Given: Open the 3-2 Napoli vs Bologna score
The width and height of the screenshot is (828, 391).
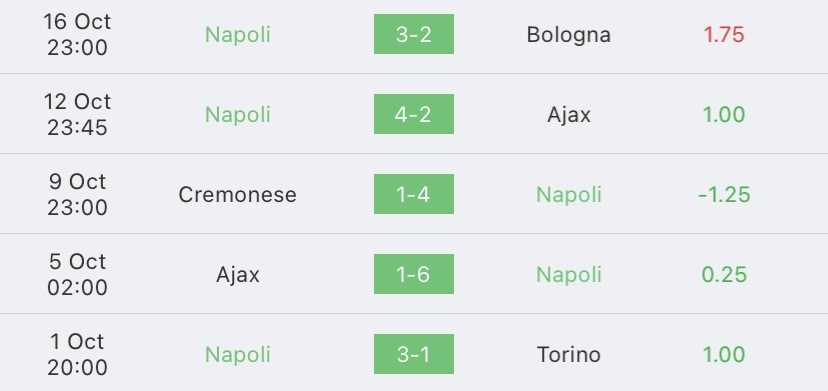Looking at the screenshot, I should pos(413,34).
